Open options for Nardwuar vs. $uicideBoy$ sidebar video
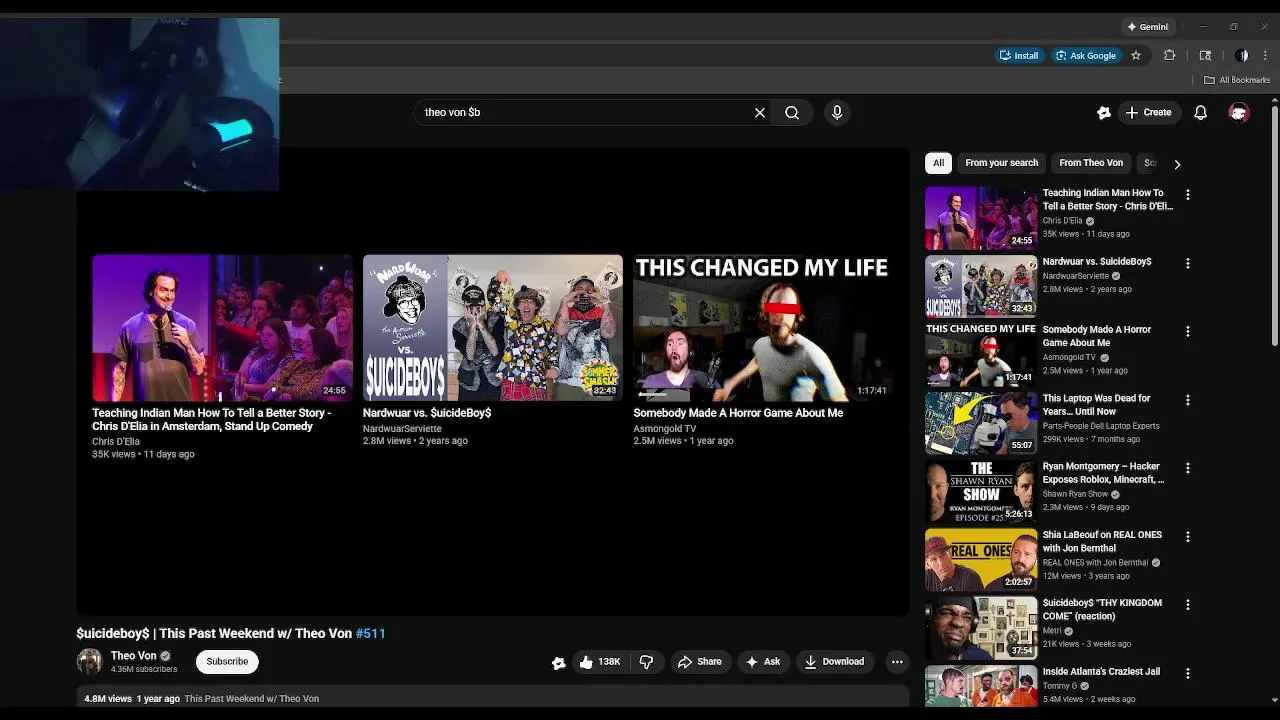This screenshot has width=1280, height=720. (x=1188, y=264)
